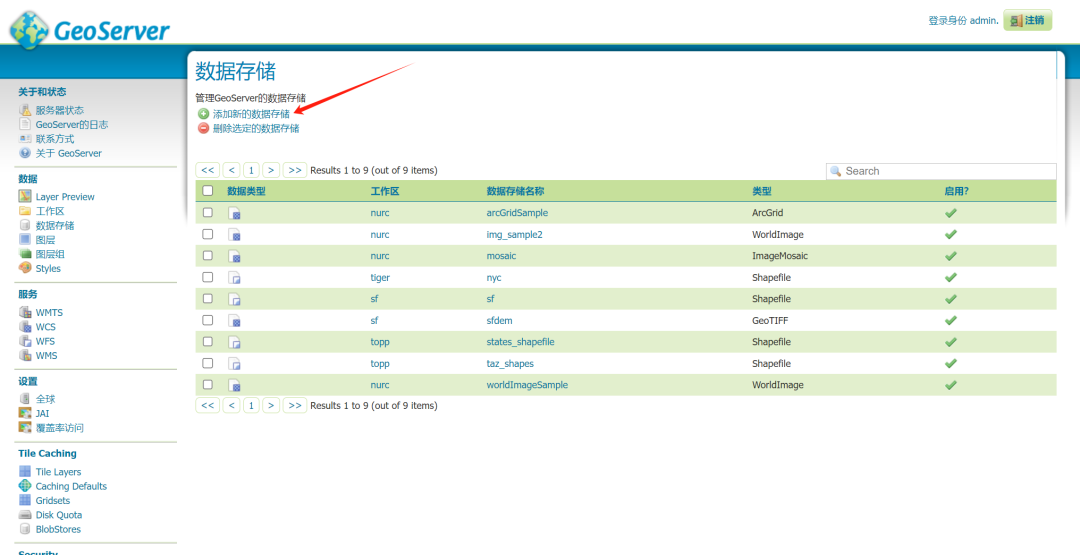
Task: Check the worldImageSample row checkbox
Action: pos(207,384)
